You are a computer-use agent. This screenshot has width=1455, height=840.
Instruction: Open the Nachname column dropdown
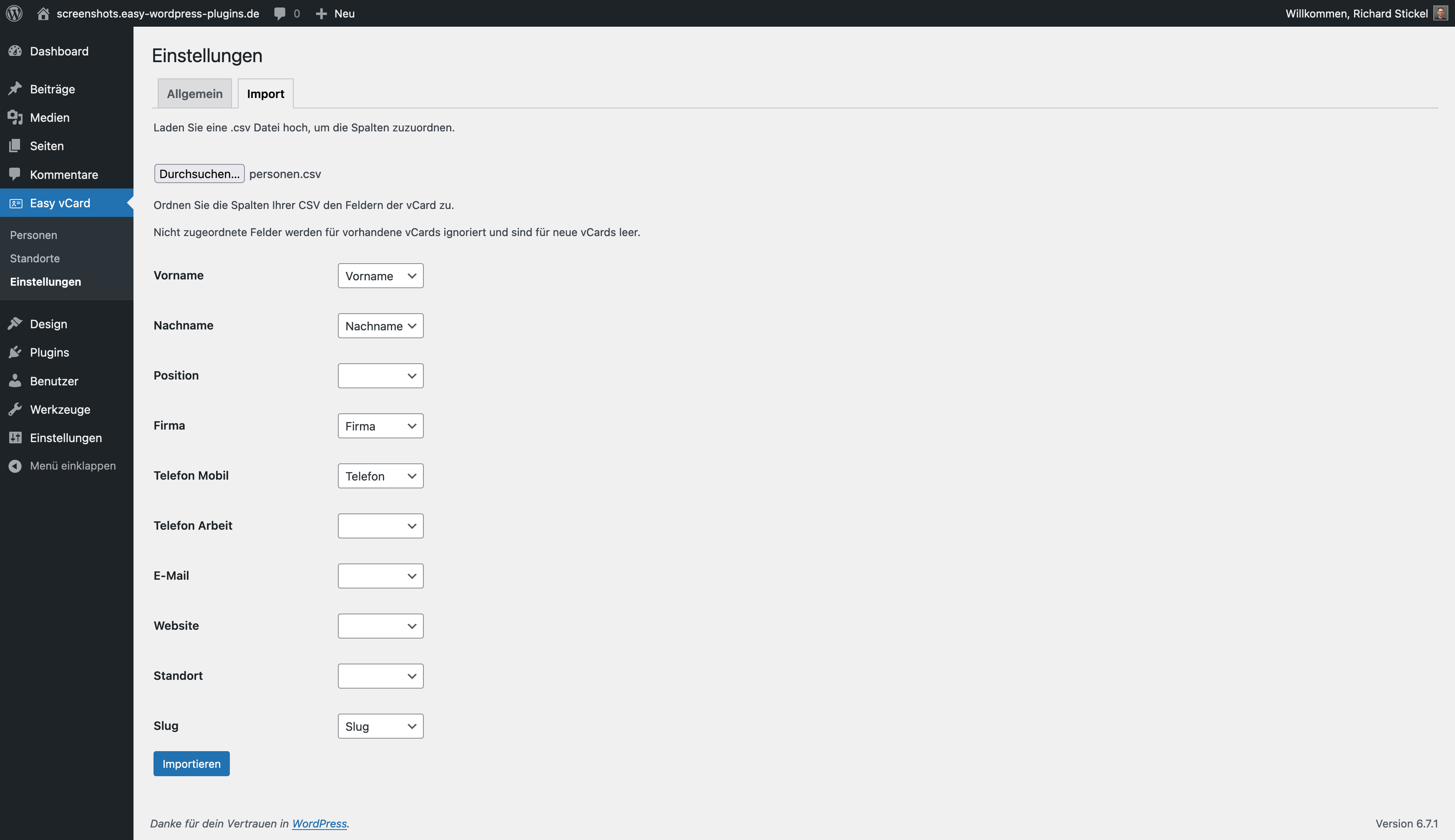381,326
